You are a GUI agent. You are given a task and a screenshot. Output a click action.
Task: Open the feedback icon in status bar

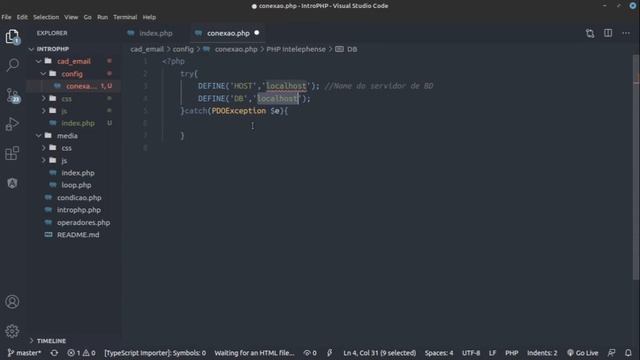point(611,353)
